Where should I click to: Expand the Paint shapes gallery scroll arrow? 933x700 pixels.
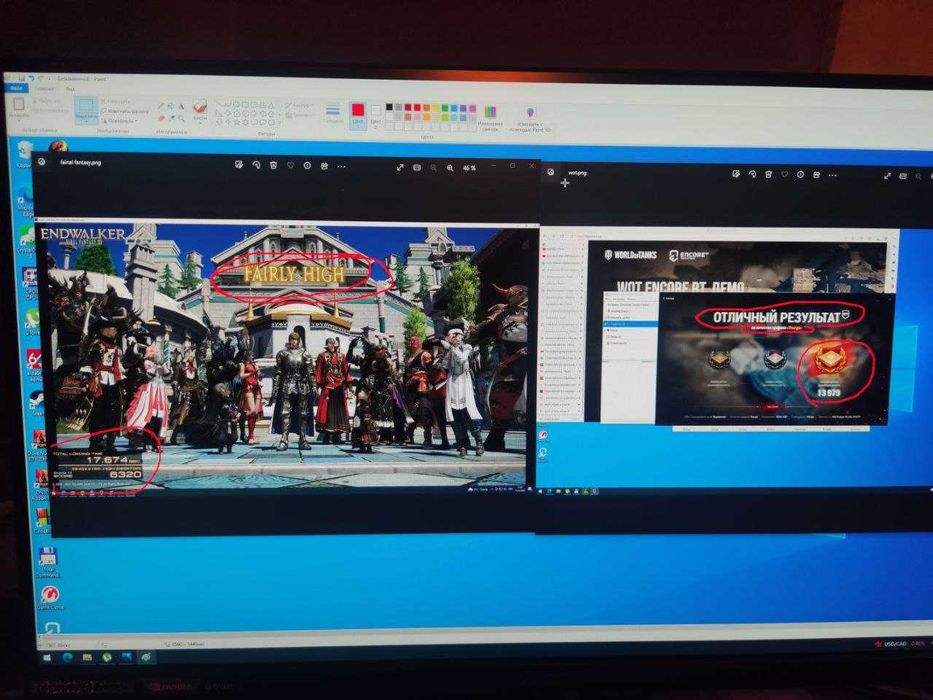pos(278,123)
